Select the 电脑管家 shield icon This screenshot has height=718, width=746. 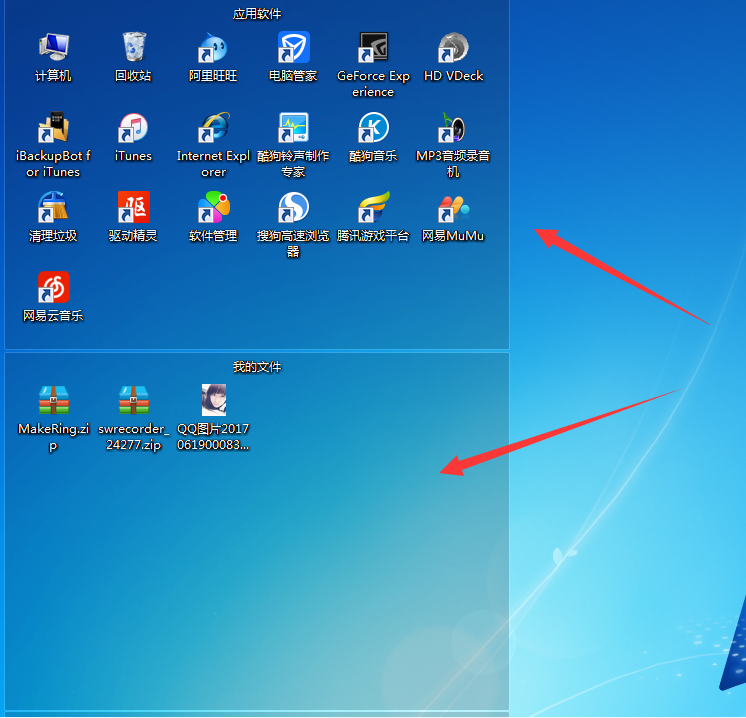(x=294, y=47)
